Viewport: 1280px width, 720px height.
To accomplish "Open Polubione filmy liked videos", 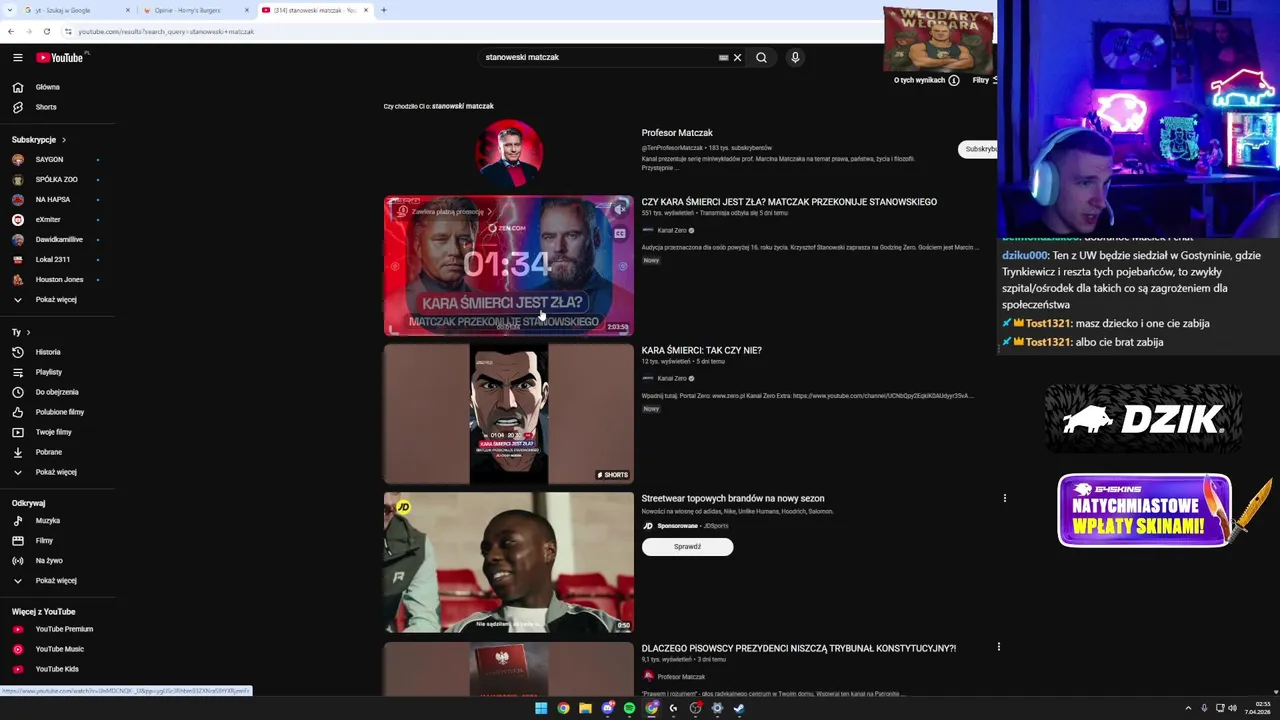I will pos(58,412).
